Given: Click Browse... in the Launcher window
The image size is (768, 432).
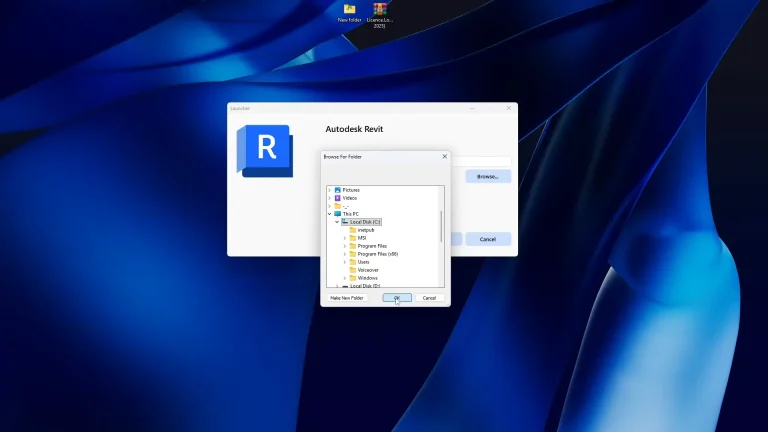Looking at the screenshot, I should 488,176.
